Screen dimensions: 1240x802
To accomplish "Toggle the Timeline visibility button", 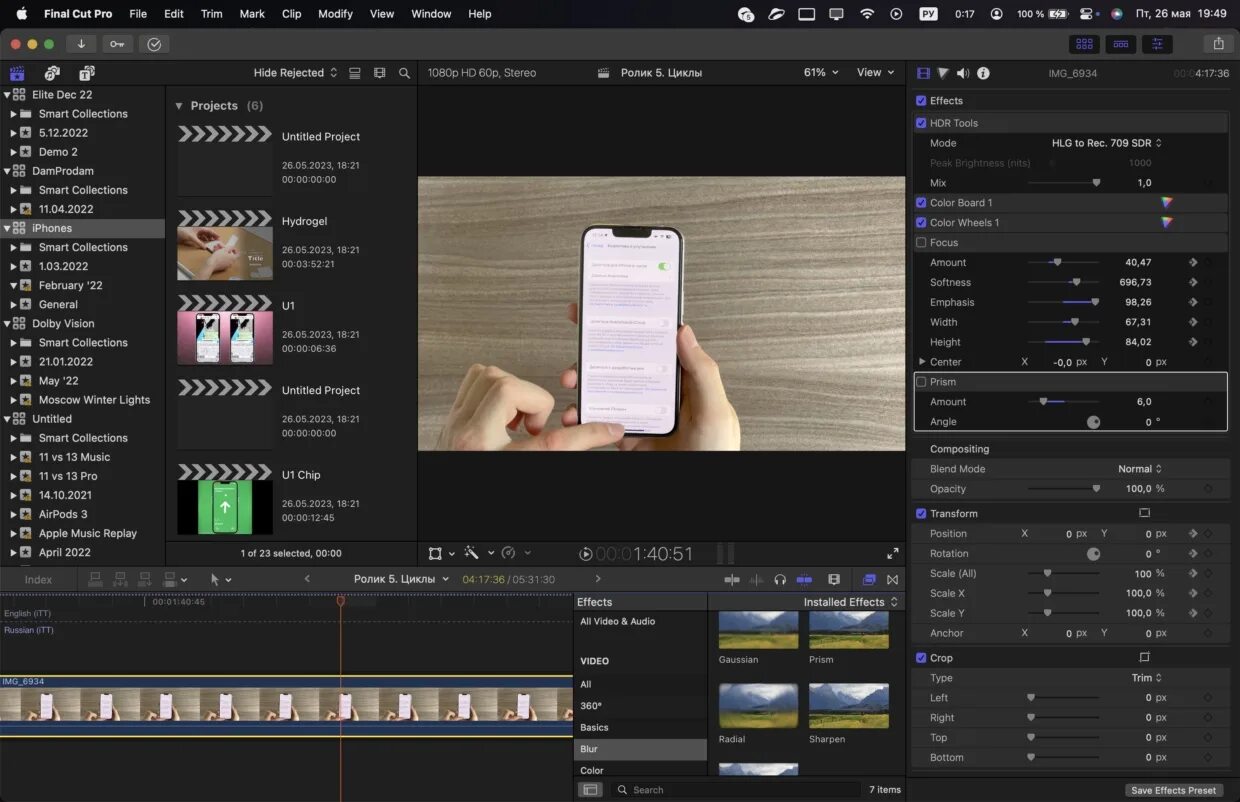I will click(1120, 44).
